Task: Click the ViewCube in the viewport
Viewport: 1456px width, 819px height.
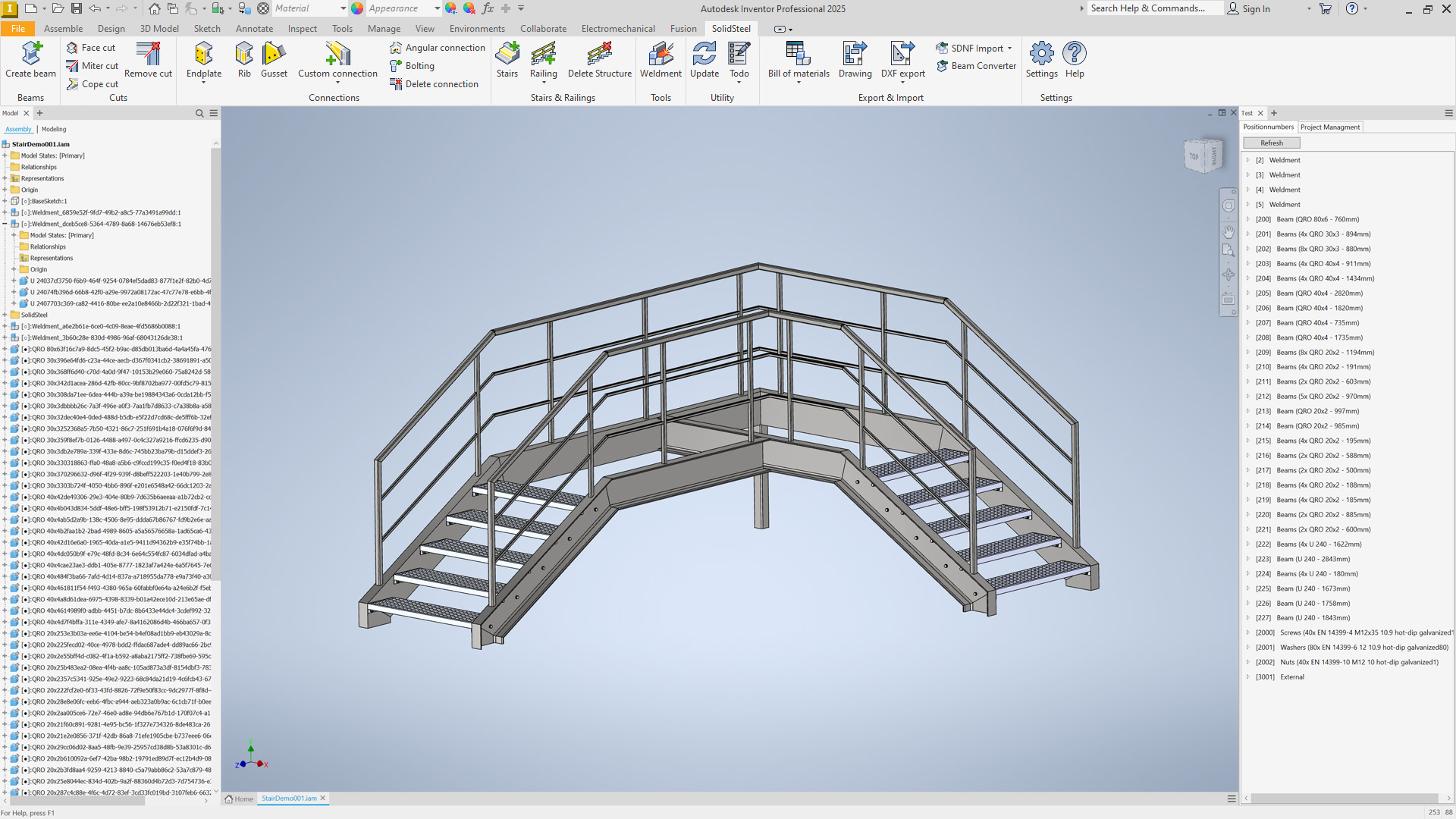Action: [x=1203, y=155]
